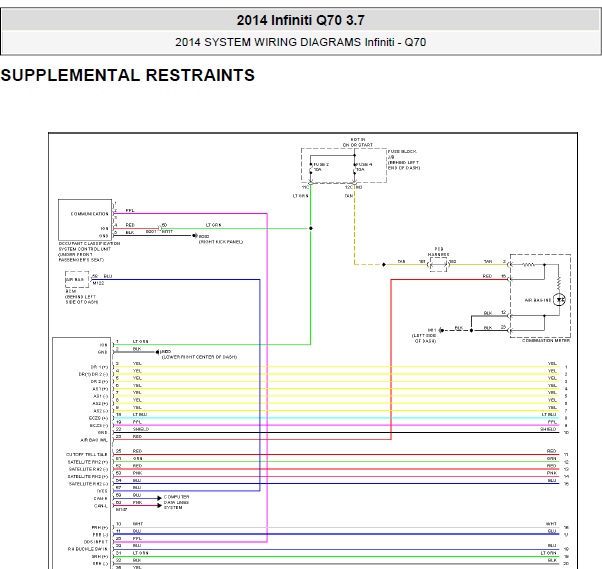Click the 'OCCUPANT CLASSIFICATION SYSTEM CONTROL UNIT' caption

[89, 251]
